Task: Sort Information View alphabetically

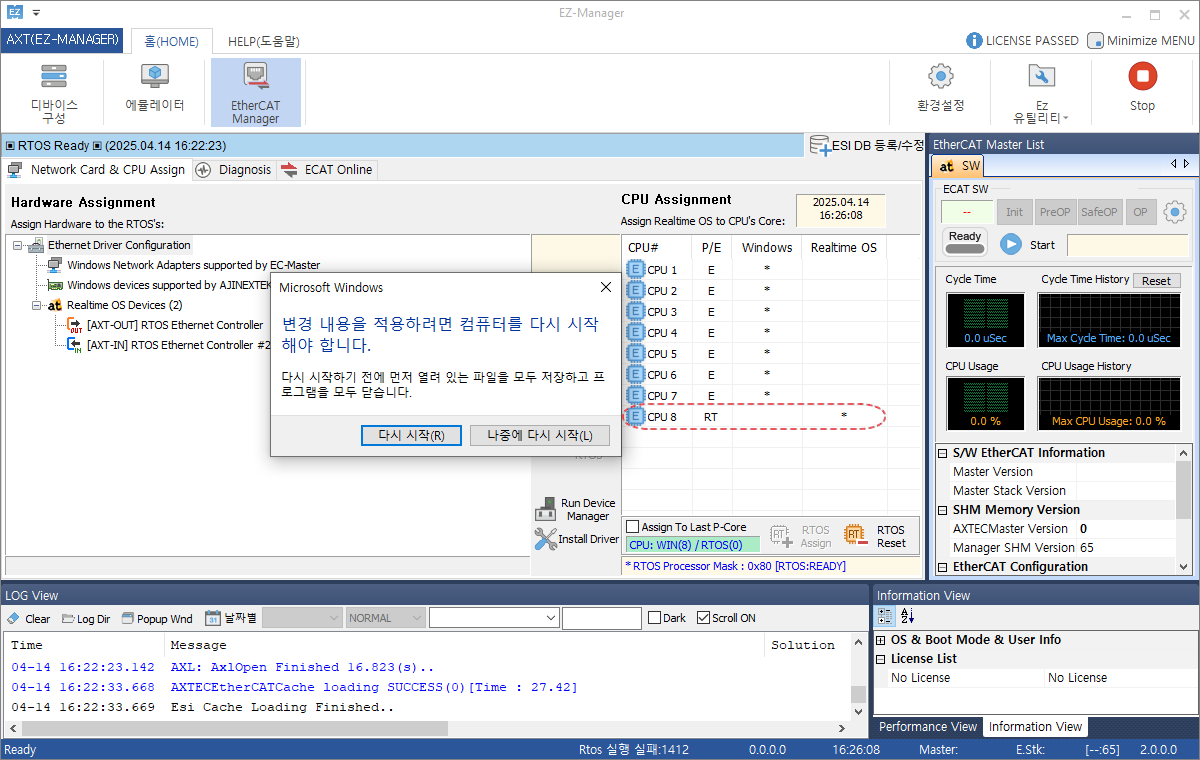Action: click(x=907, y=616)
